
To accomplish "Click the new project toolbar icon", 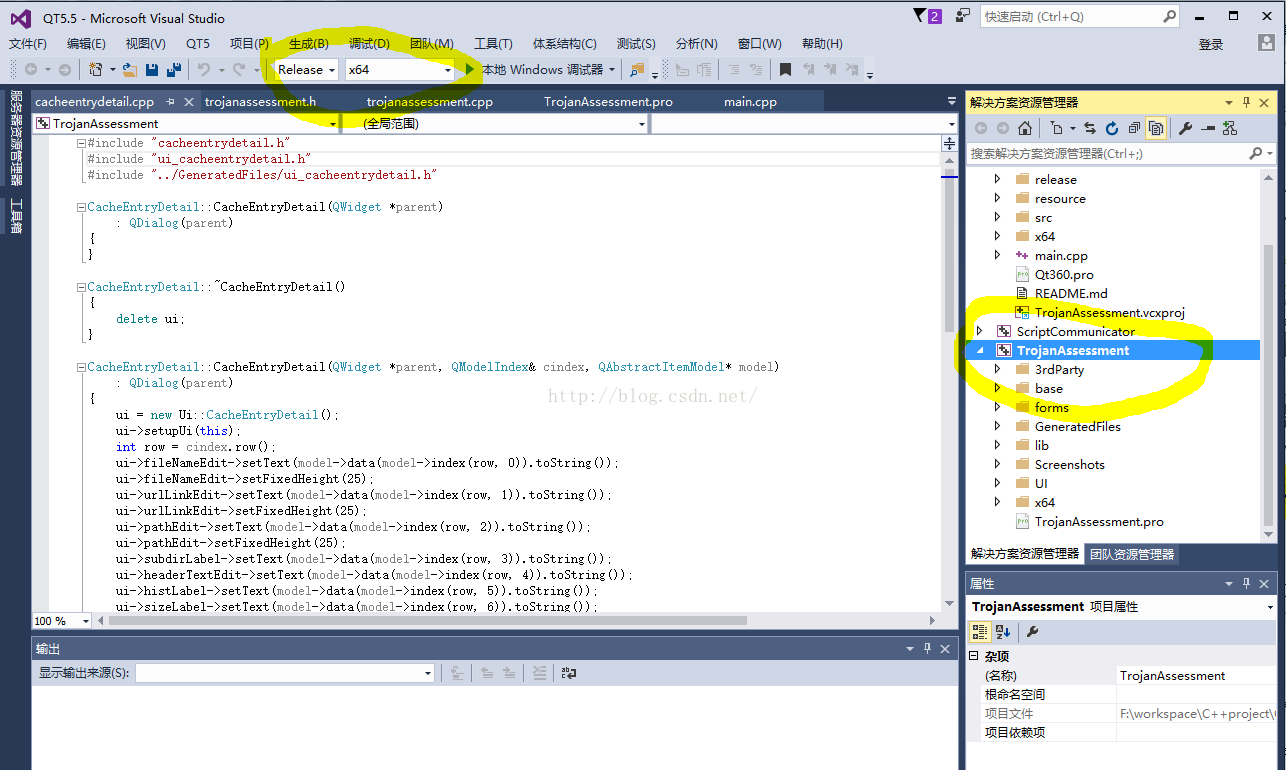I will [95, 70].
